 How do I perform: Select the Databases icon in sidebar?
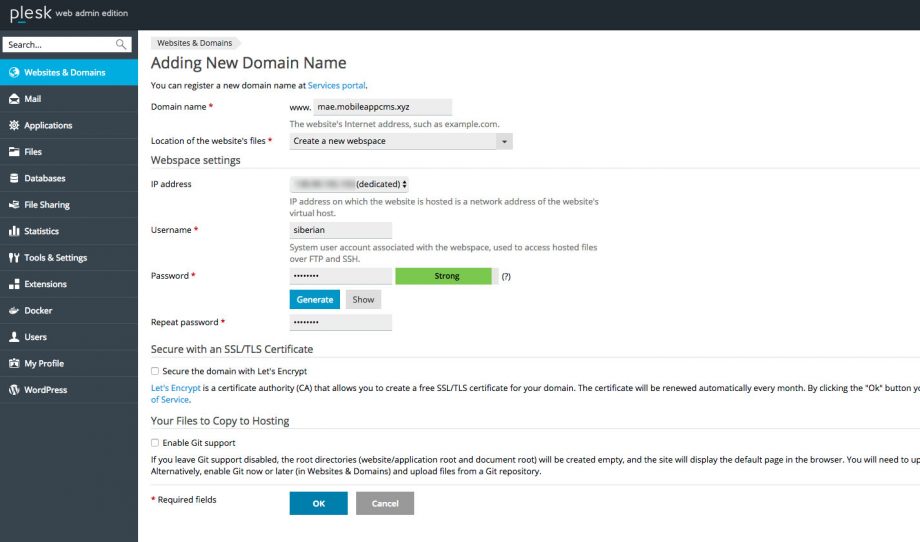coord(14,178)
